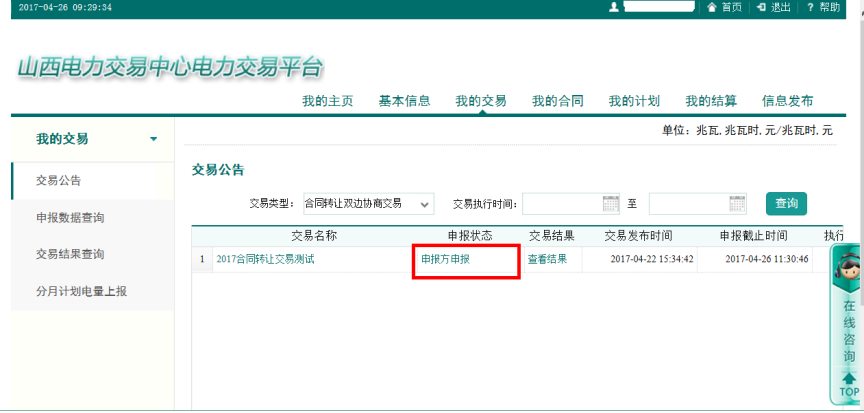Image resolution: width=864 pixels, height=413 pixels.
Task: Open the 2017合同转让交易测试 transaction link
Action: pos(265,259)
